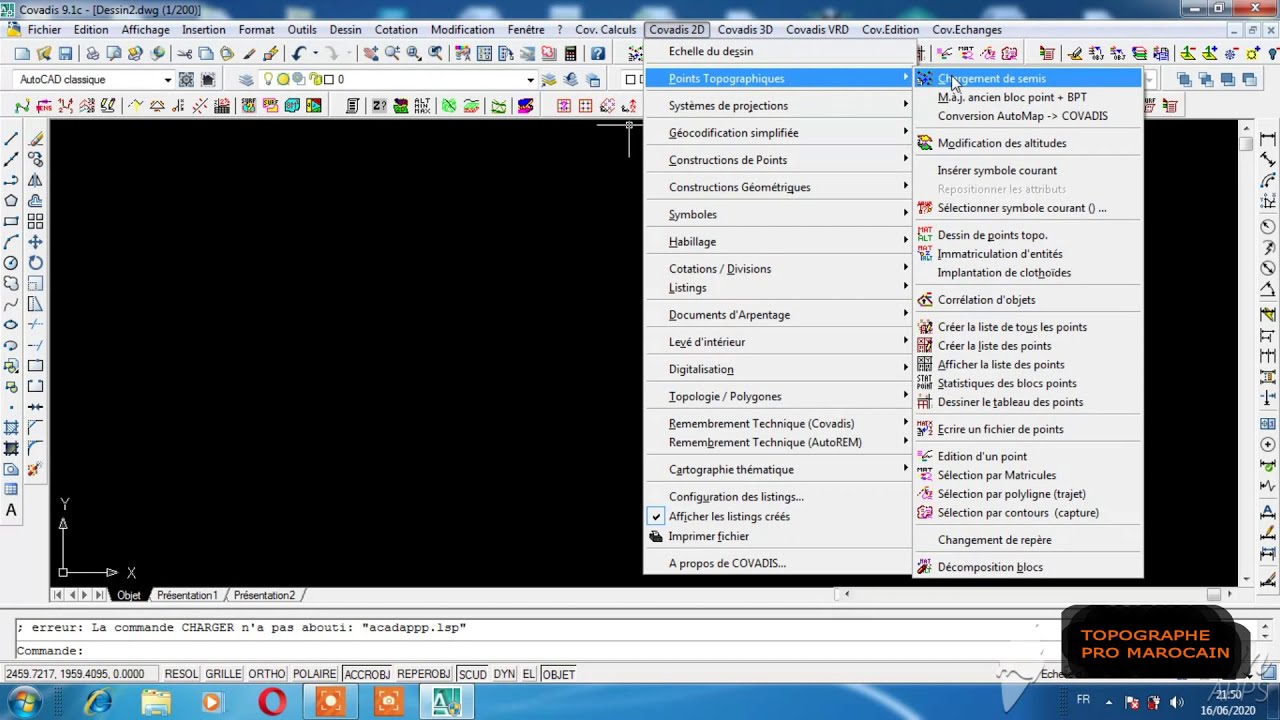The height and width of the screenshot is (720, 1280).
Task: Toggle SCUD dynamic UCS
Action: point(472,674)
